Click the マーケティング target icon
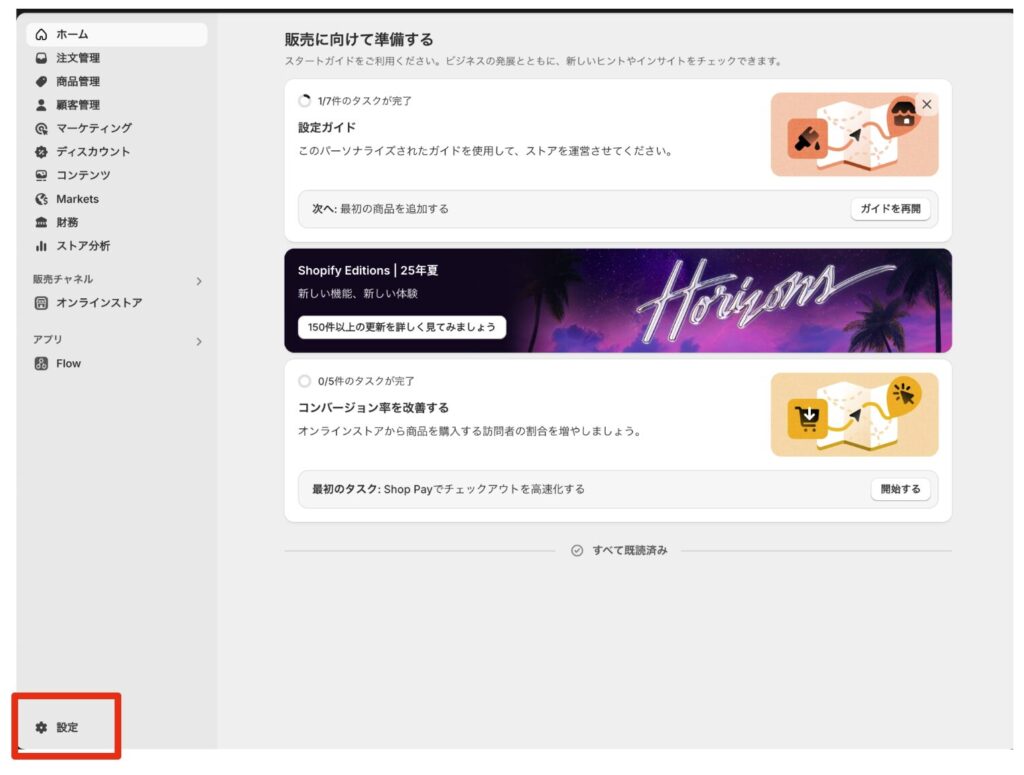Viewport: 1024px width, 775px height. (41, 129)
